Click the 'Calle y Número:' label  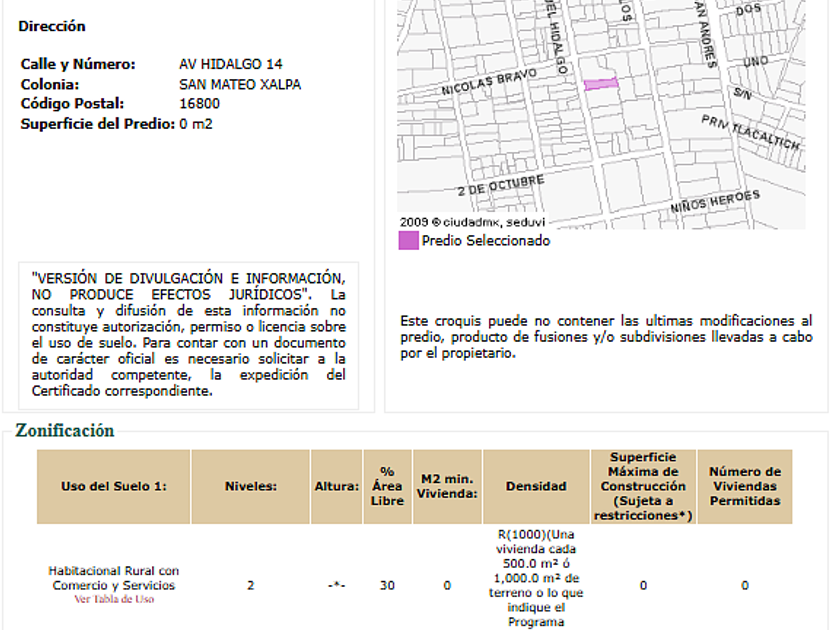pos(78,64)
